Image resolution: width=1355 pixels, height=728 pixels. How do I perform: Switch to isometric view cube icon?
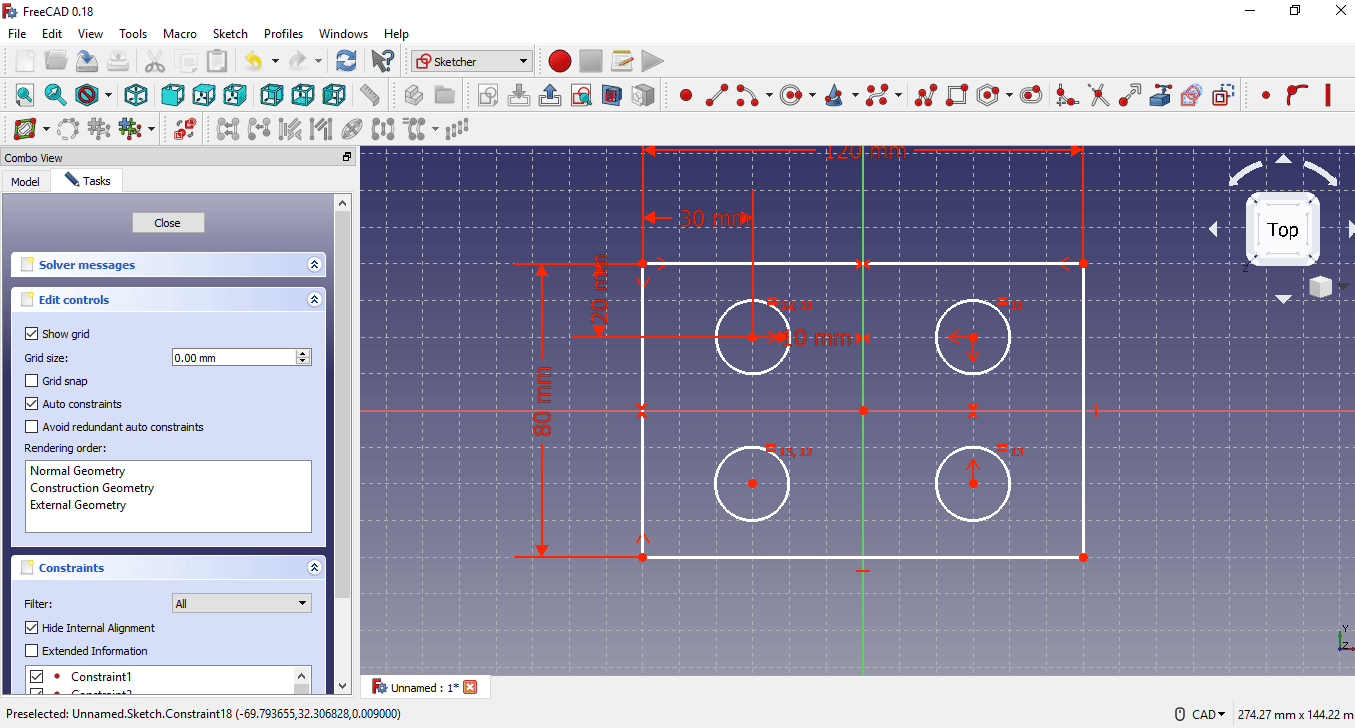[136, 95]
